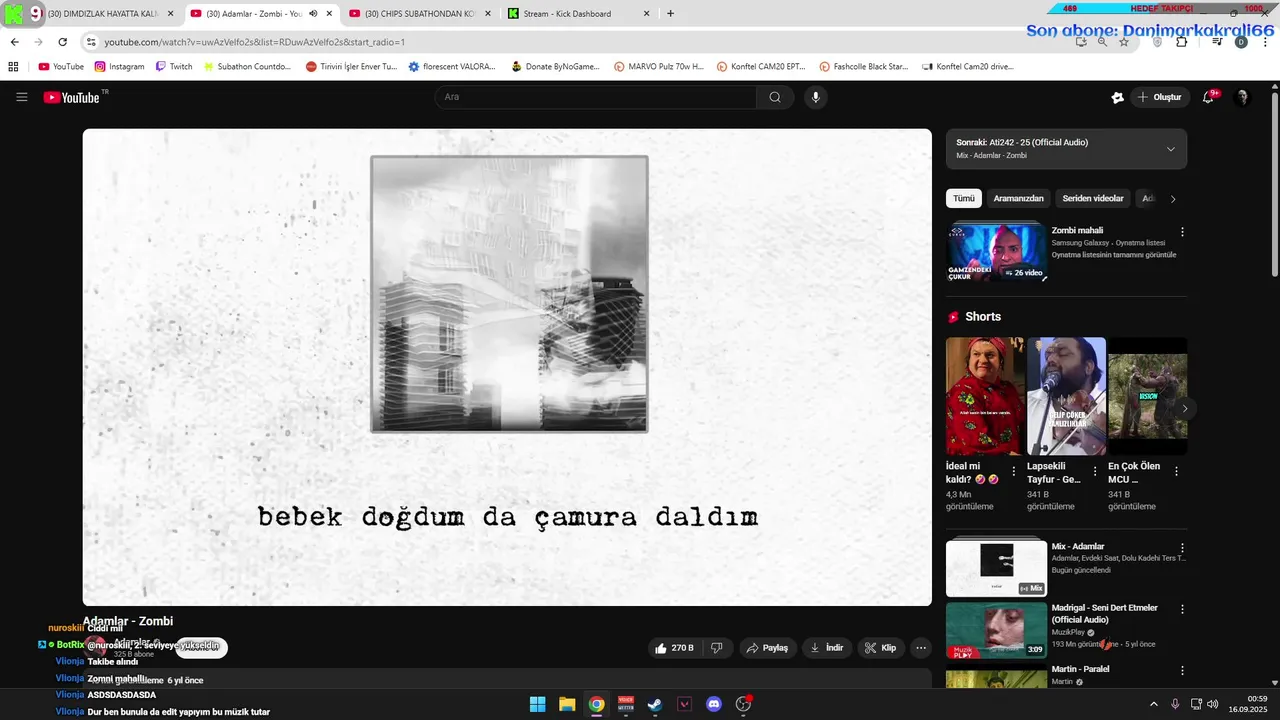The height and width of the screenshot is (720, 1280).
Task: Open the YouTube guide hamburger menu
Action: tap(22, 97)
